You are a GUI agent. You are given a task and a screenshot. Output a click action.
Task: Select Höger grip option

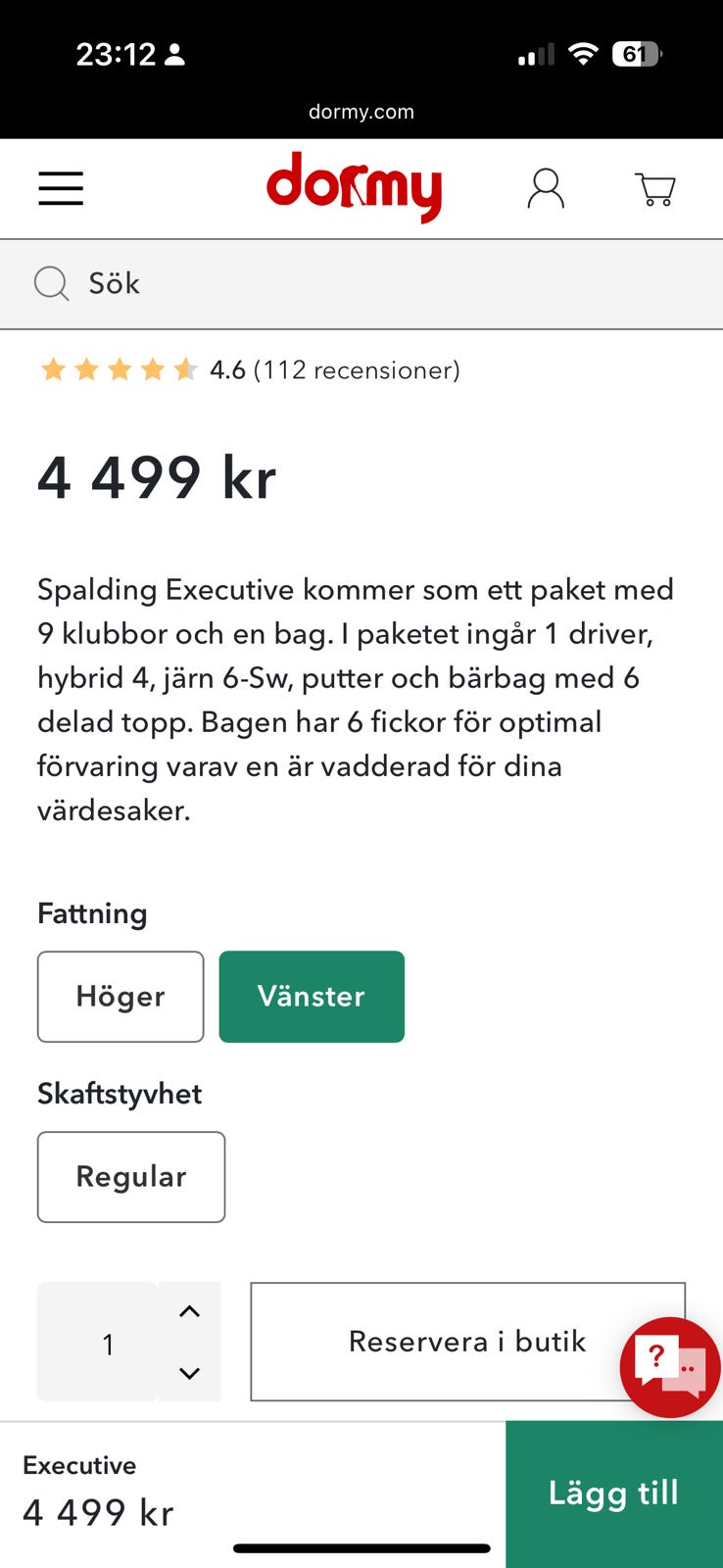pyautogui.click(x=120, y=997)
